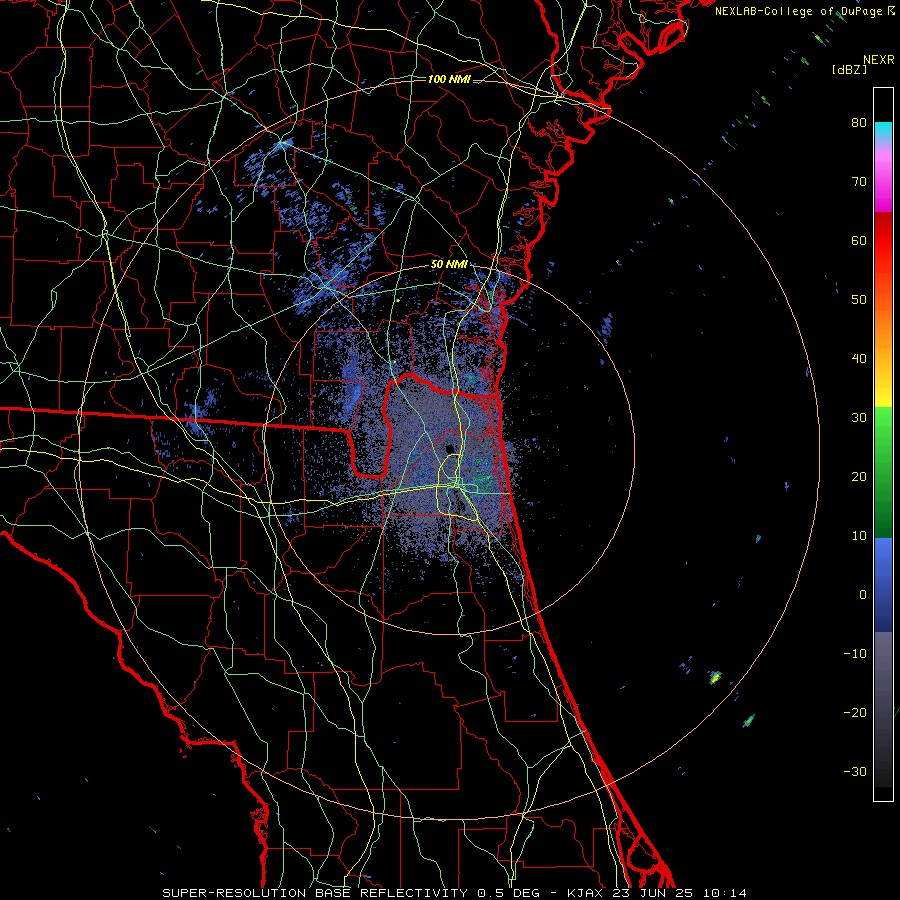Image resolution: width=900 pixels, height=900 pixels.
Task: Click the 80 value on the dBZ scale
Action: click(x=859, y=122)
